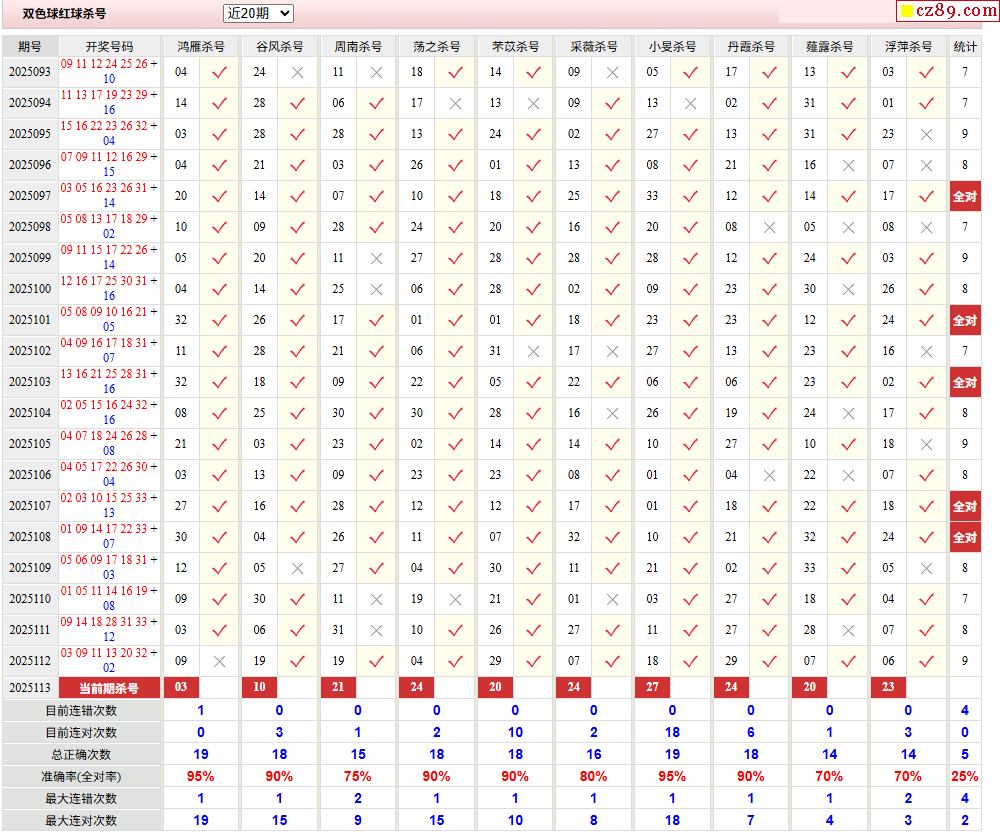Click the red current kill number 27 under 小旻杀号

coord(652,687)
